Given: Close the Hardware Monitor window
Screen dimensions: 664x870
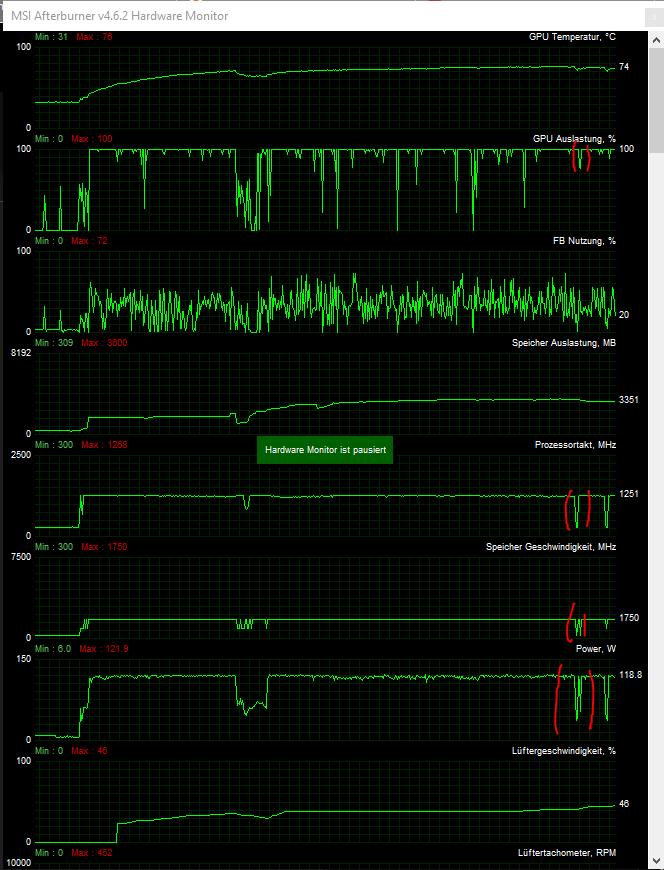Looking at the screenshot, I should [655, 17].
